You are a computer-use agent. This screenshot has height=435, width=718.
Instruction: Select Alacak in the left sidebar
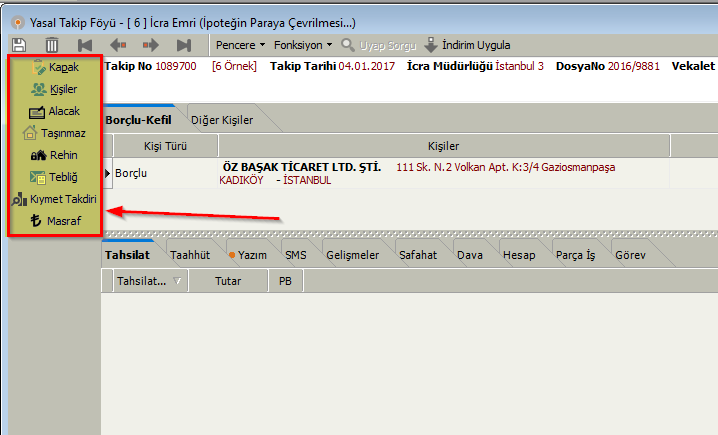click(55, 111)
